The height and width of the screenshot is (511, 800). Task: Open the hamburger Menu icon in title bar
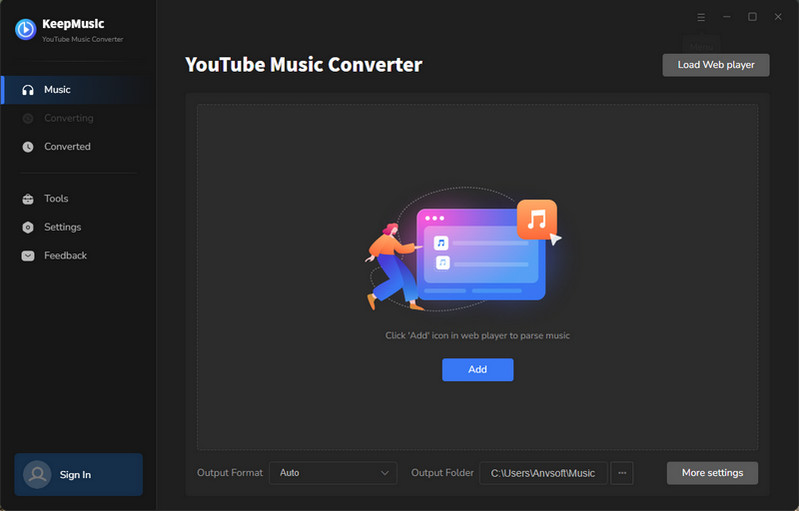coord(701,17)
